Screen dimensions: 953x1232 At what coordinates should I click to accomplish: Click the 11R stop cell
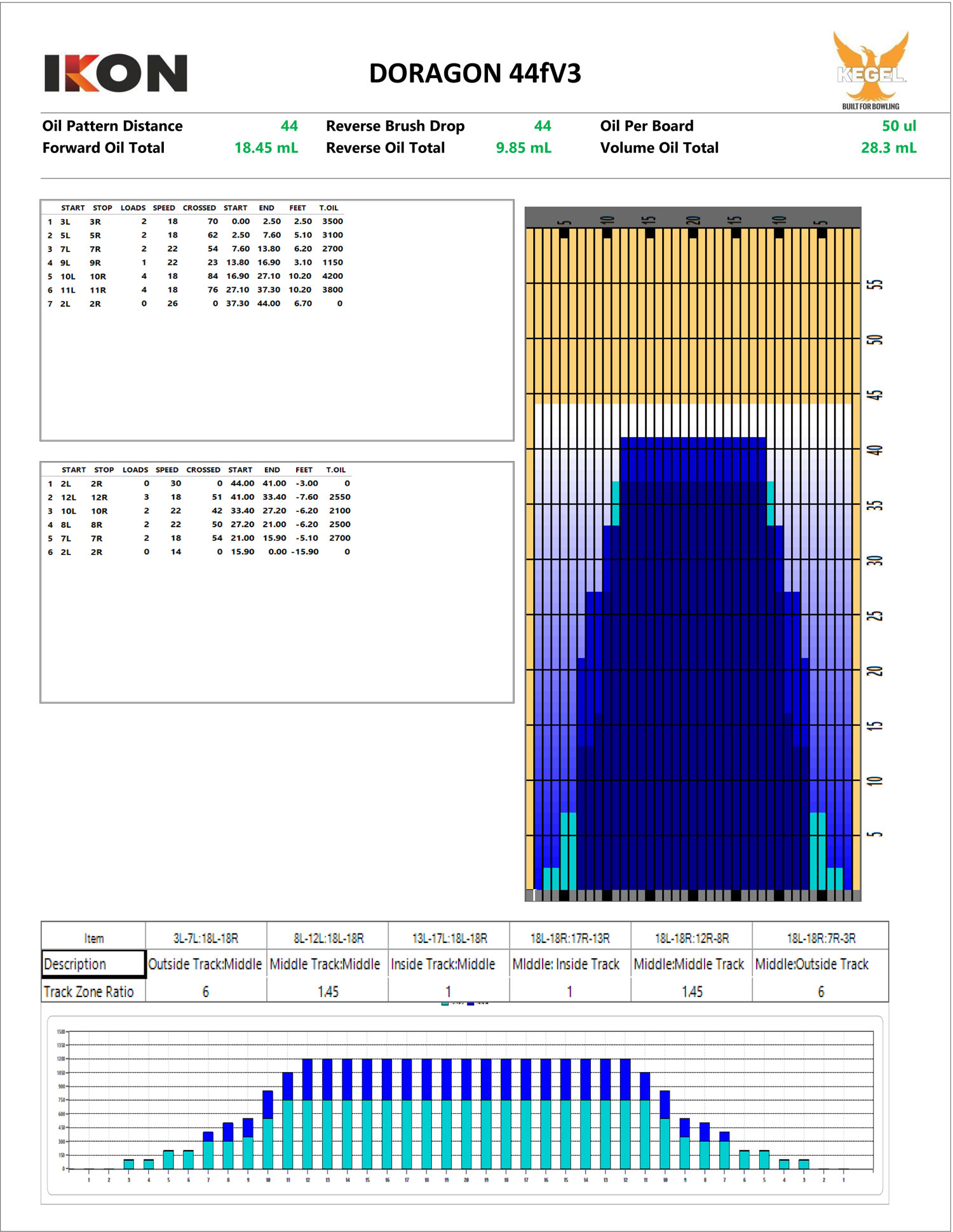coord(98,290)
